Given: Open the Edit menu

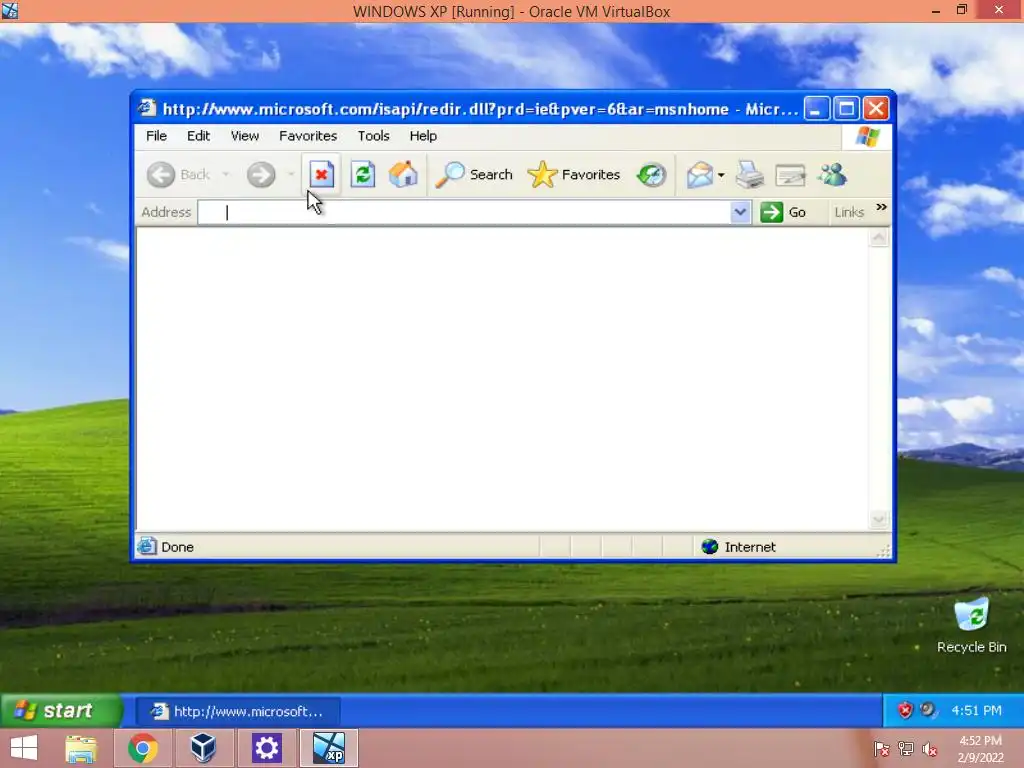Looking at the screenshot, I should (198, 136).
